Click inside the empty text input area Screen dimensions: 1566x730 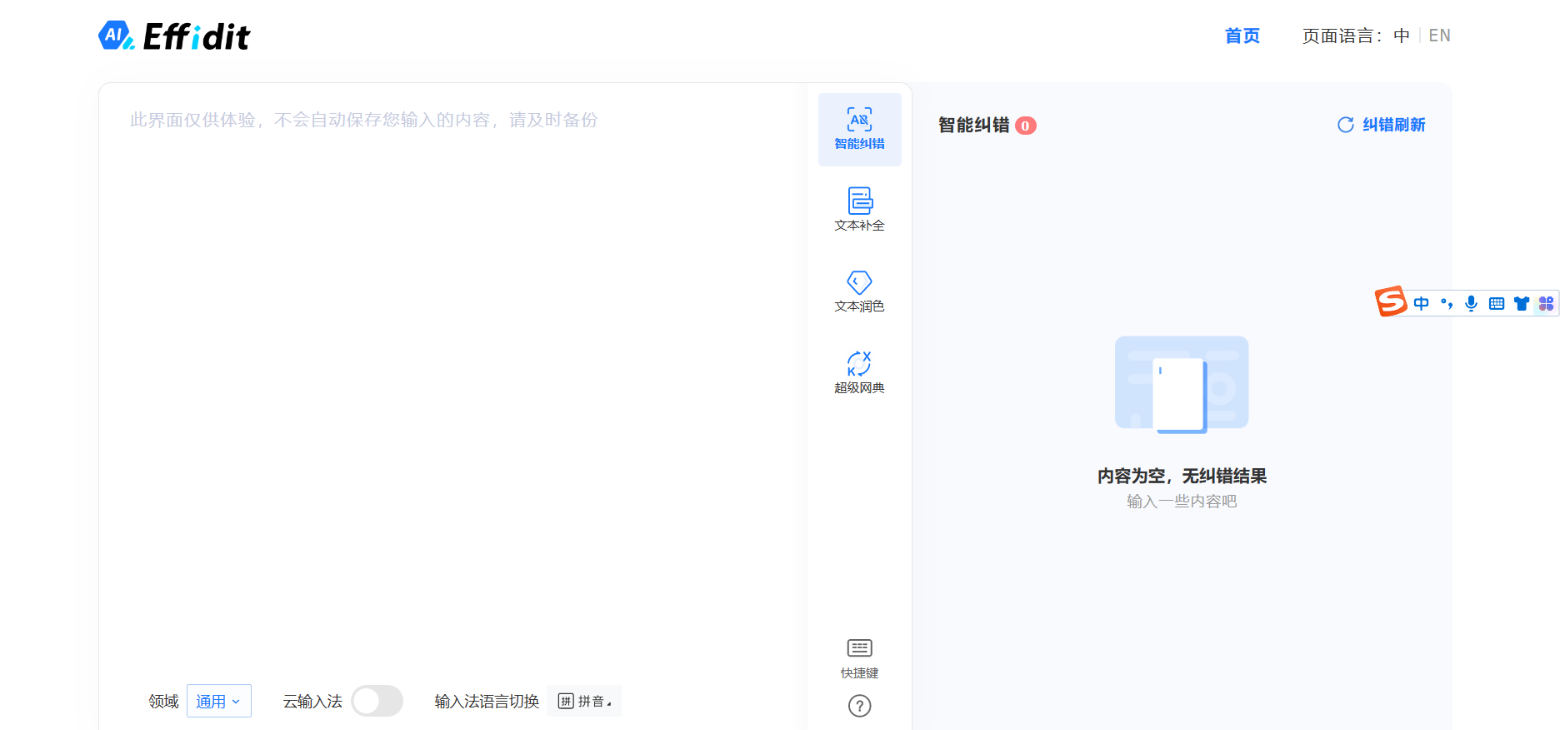[x=450, y=350]
